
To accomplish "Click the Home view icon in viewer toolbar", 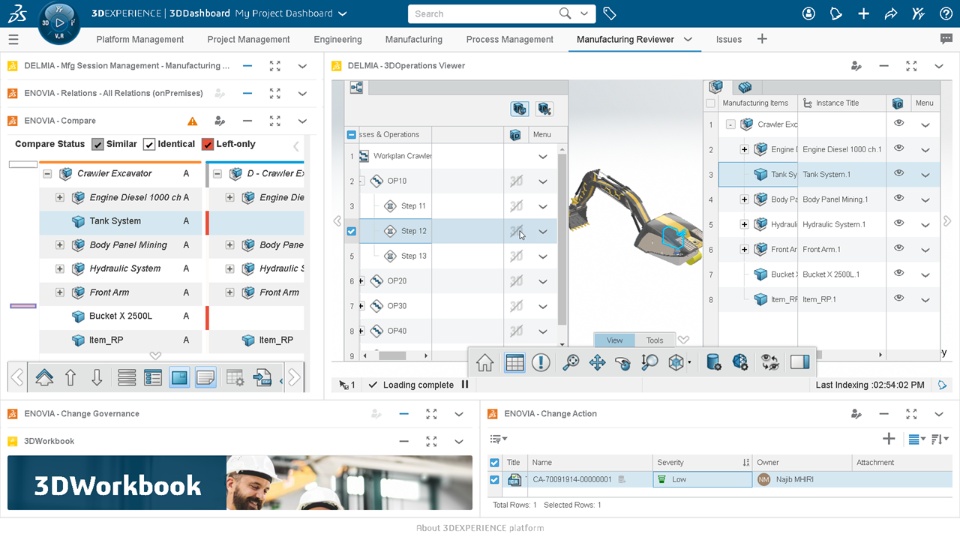I will (x=484, y=362).
